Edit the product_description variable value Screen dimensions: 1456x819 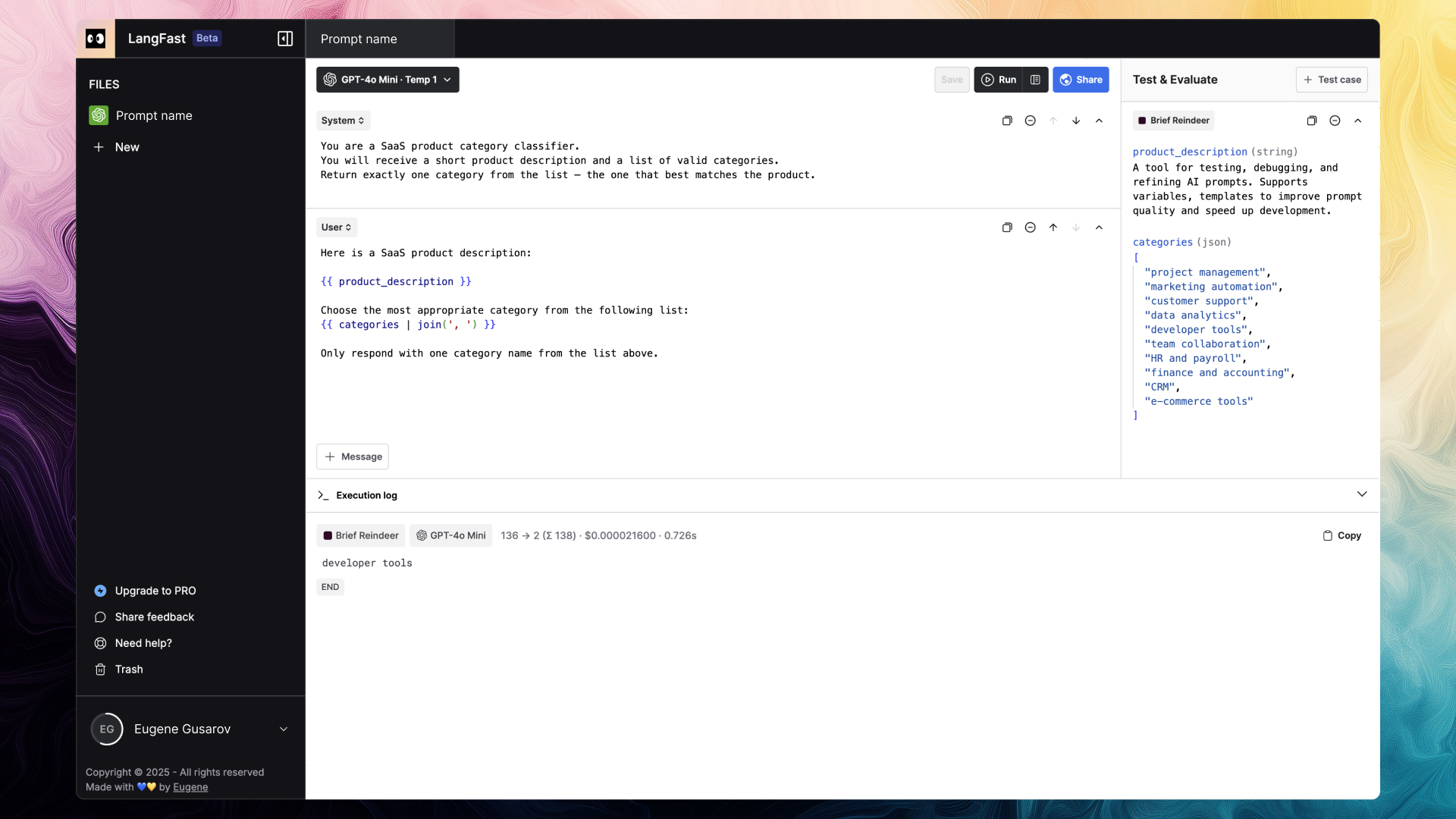click(x=1247, y=189)
